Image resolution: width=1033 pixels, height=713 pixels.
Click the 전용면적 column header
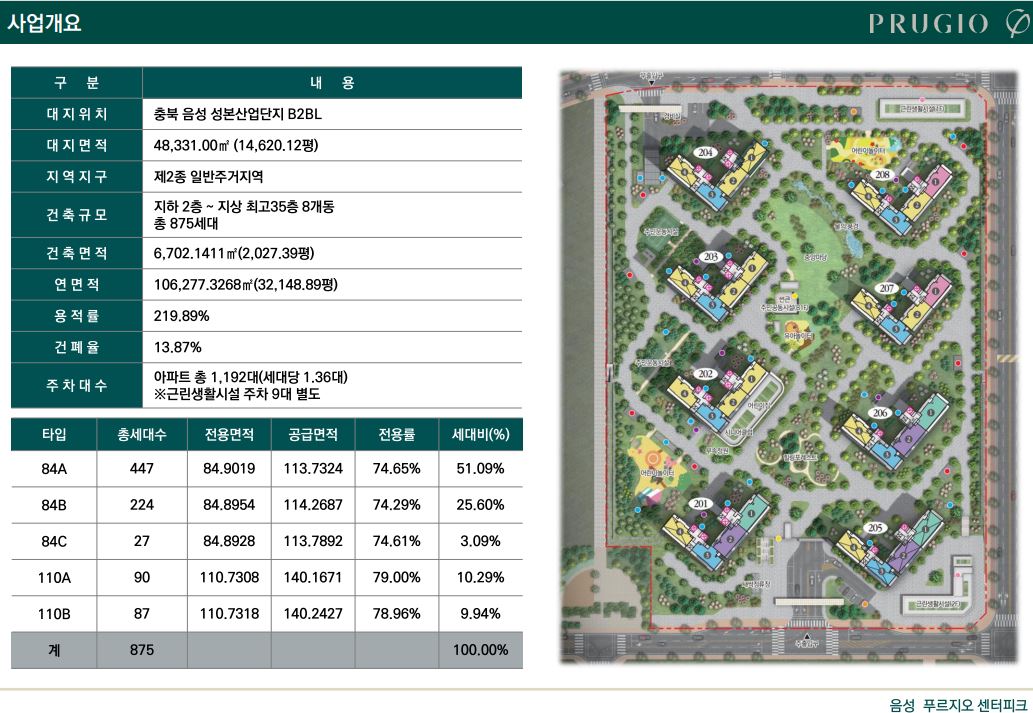[229, 434]
